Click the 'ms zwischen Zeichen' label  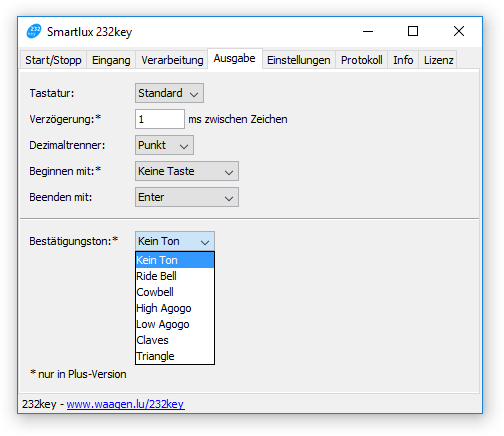[238, 119]
